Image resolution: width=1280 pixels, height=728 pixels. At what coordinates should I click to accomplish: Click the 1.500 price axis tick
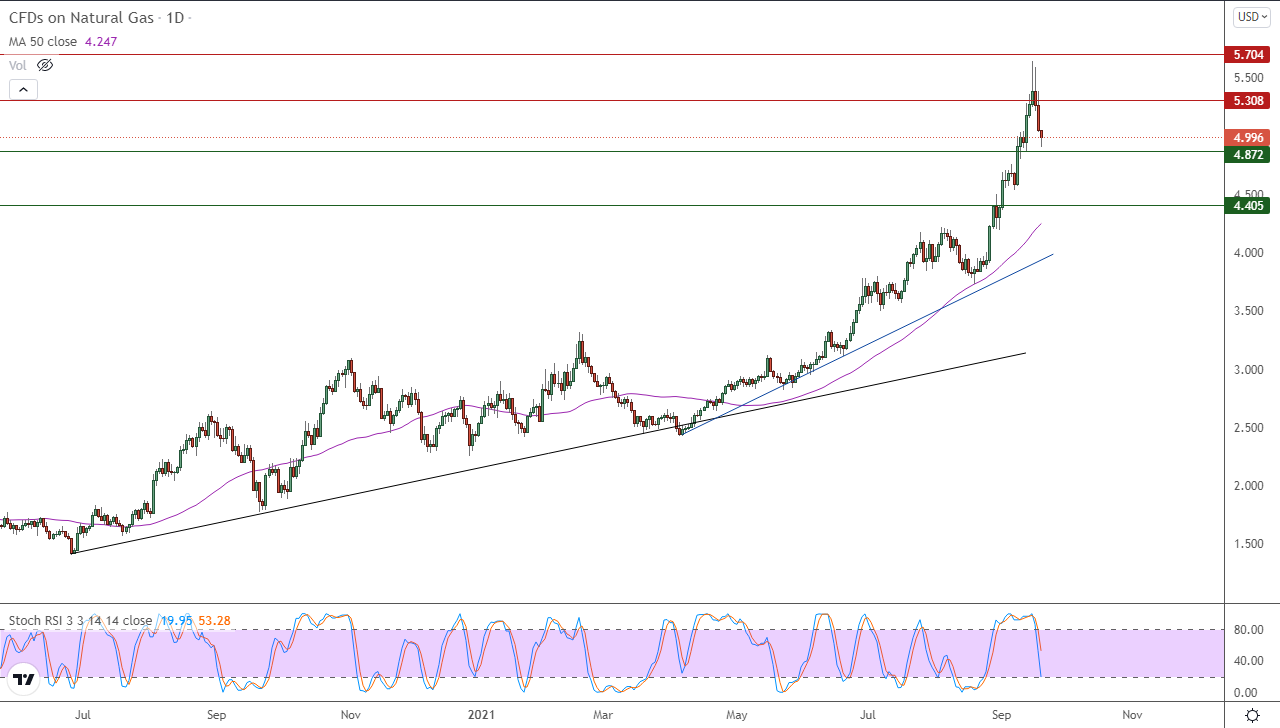click(1250, 544)
